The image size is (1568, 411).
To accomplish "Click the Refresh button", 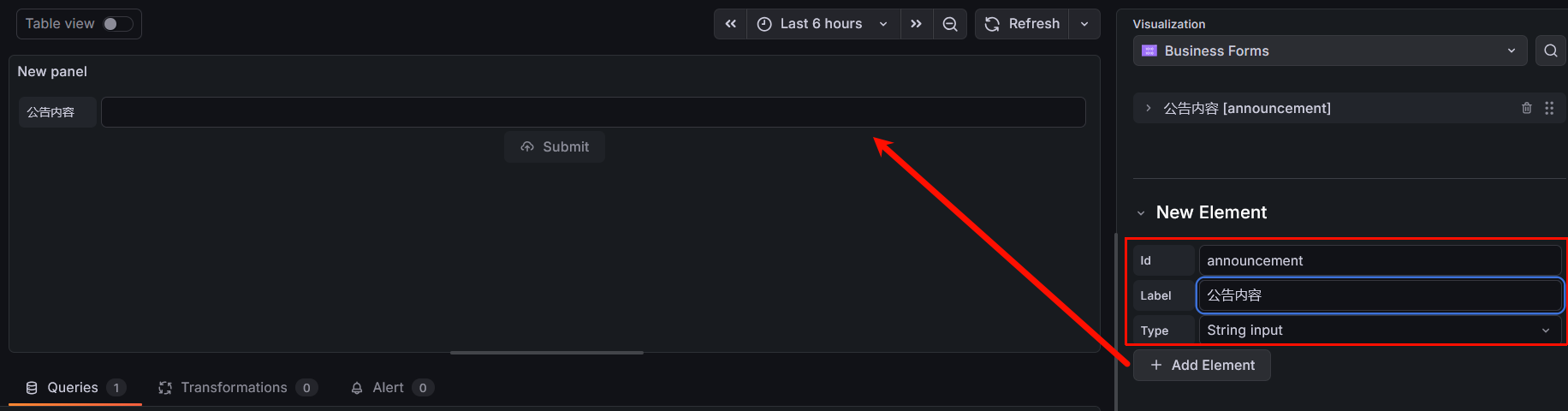I will [1023, 24].
